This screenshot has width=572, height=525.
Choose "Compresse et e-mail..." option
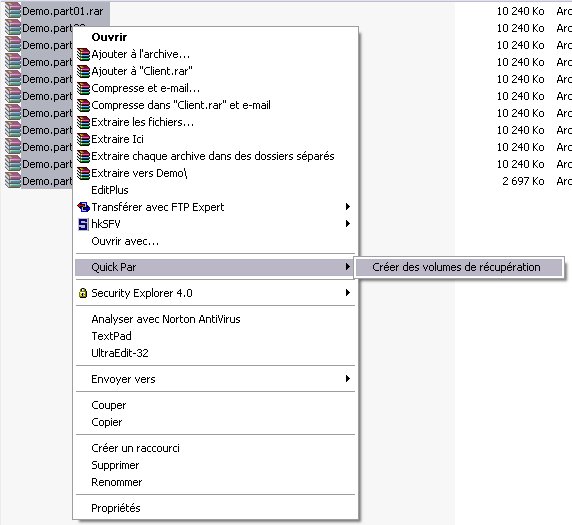pos(215,88)
